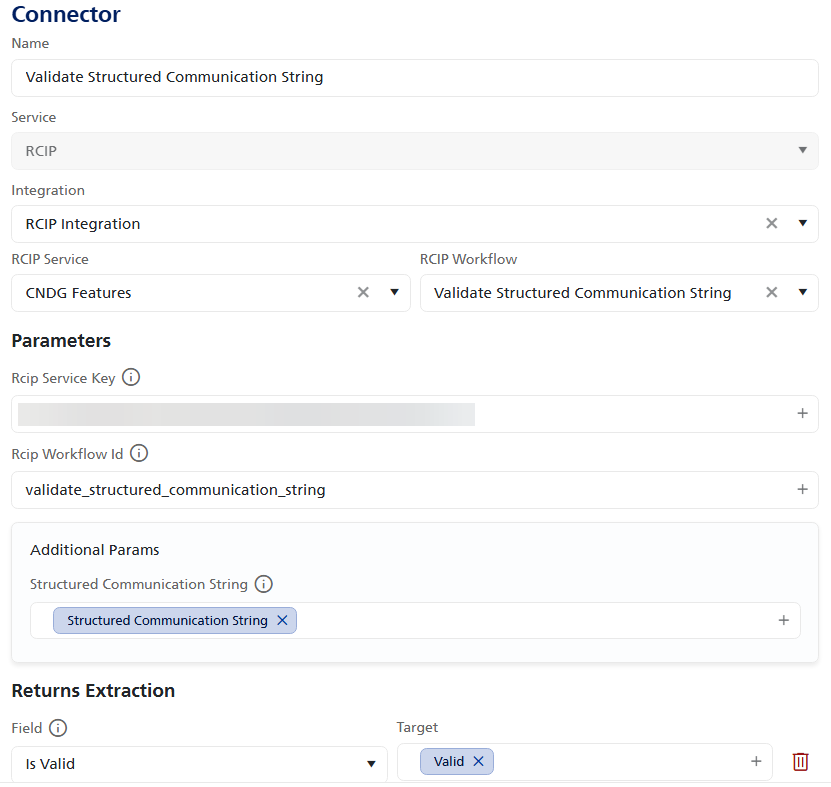Screen dimensions: 831x787
Task: Clear the RCIP Workflow selection
Action: (772, 293)
